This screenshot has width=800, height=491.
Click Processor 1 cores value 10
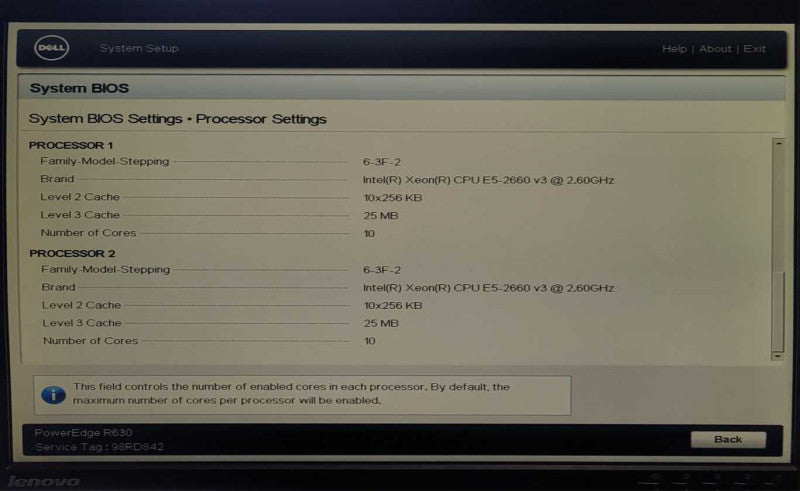click(369, 233)
